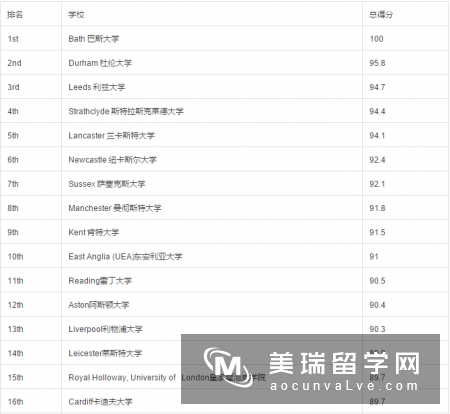Image resolution: width=450 pixels, height=414 pixels.
Task: Select the Lancaster 兰卡斯特大学 cell
Action: tap(212, 135)
